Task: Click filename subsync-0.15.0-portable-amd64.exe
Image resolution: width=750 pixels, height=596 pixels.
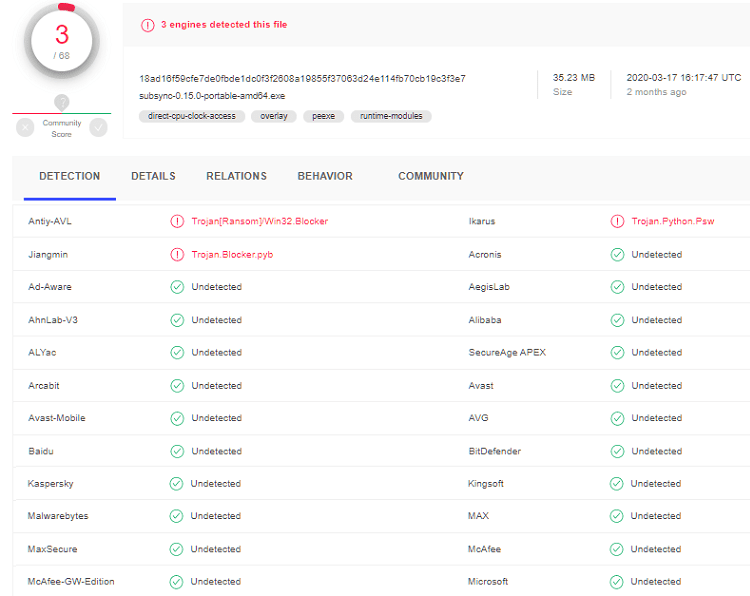Action: coord(212,96)
